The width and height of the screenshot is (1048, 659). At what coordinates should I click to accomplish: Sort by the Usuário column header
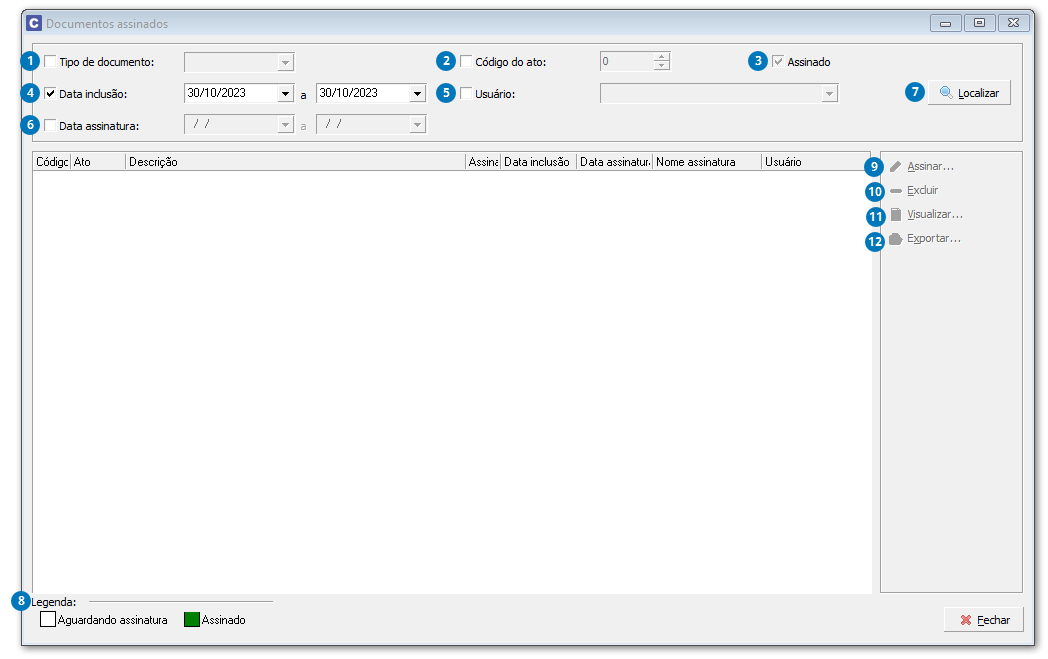[815, 162]
